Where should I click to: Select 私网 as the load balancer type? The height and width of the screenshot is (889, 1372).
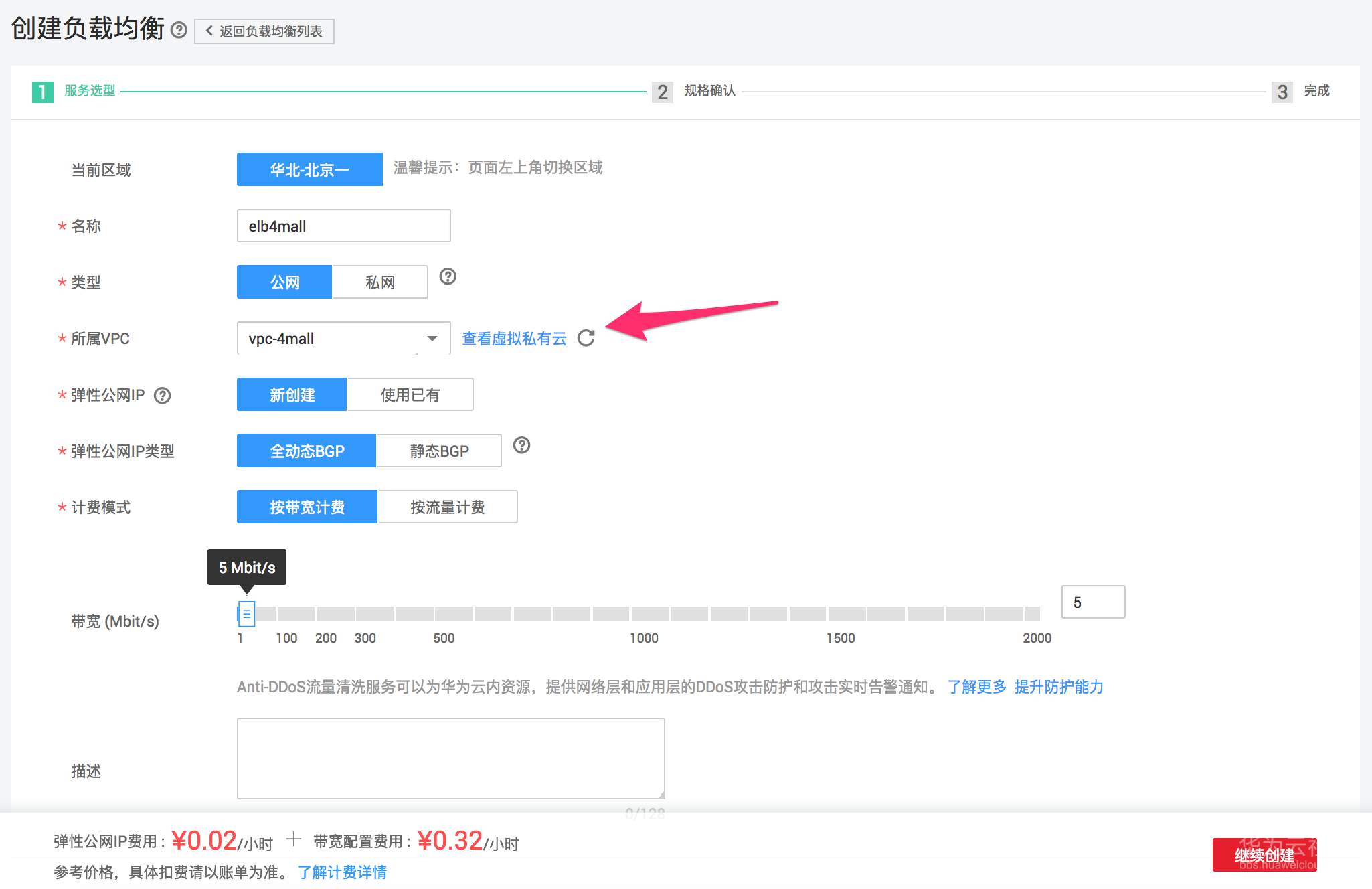click(379, 282)
